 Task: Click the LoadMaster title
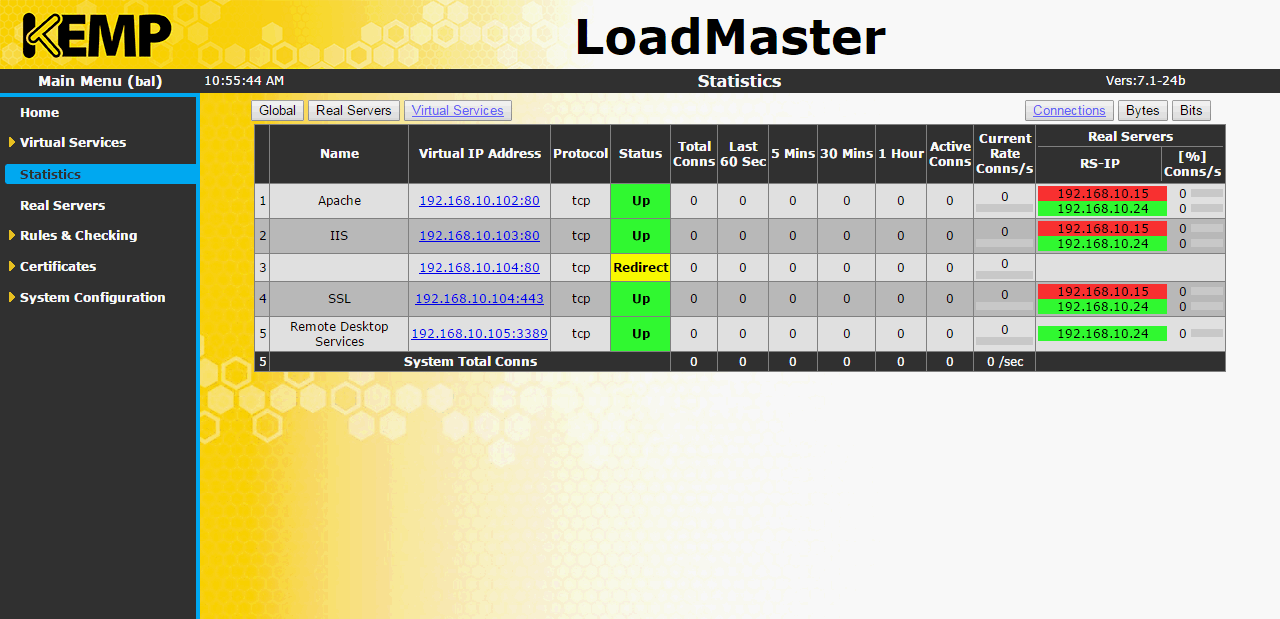tap(730, 38)
